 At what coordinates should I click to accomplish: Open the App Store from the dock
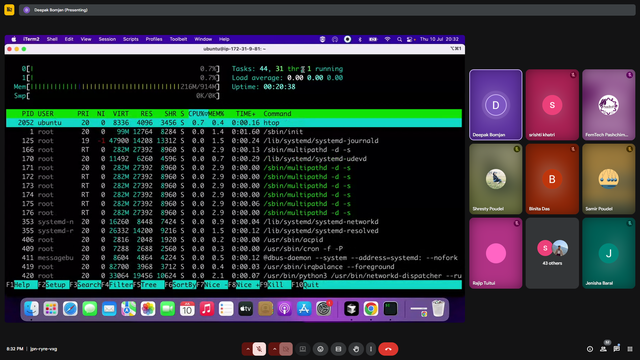[304, 309]
